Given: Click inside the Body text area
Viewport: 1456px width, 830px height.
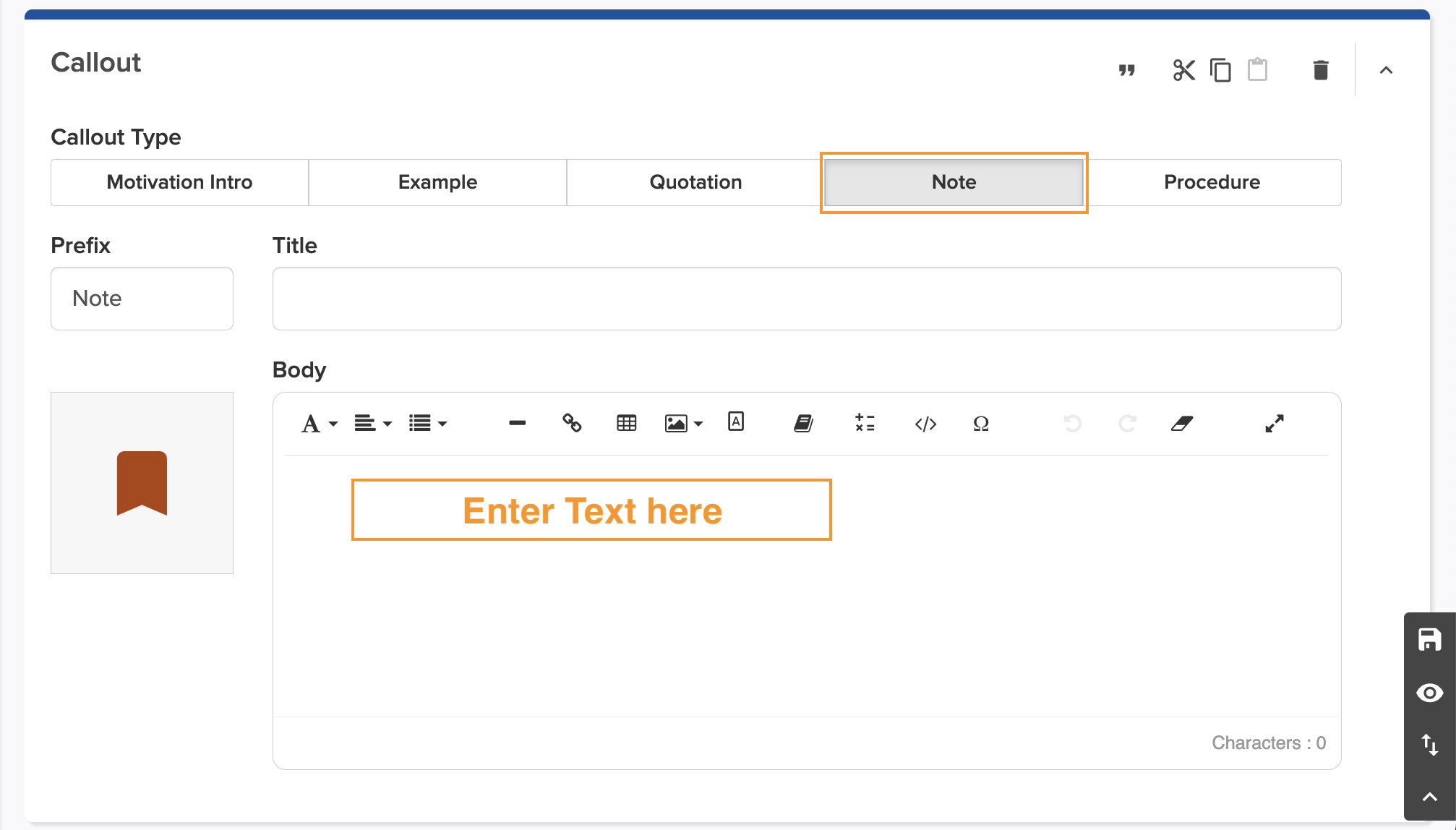Looking at the screenshot, I should point(807,586).
